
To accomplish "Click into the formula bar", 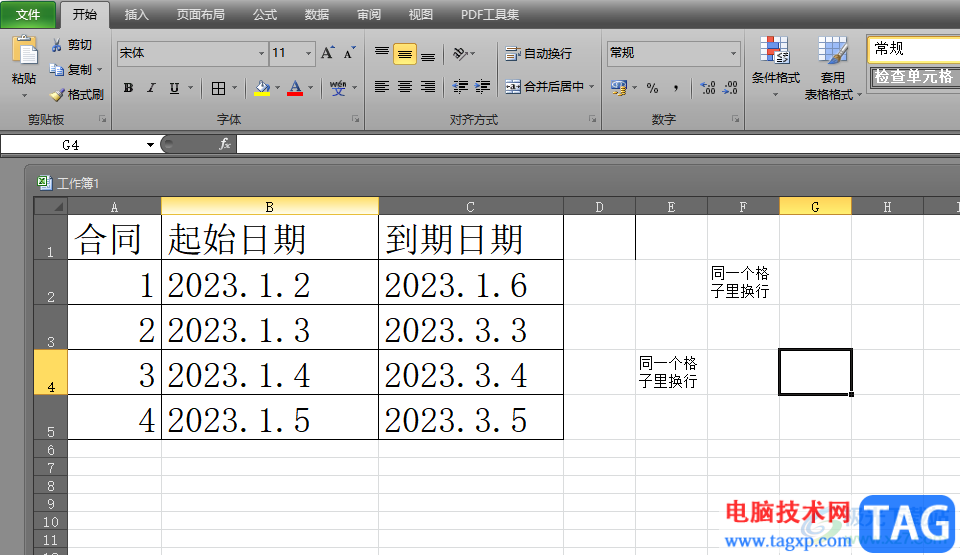I will coord(598,145).
